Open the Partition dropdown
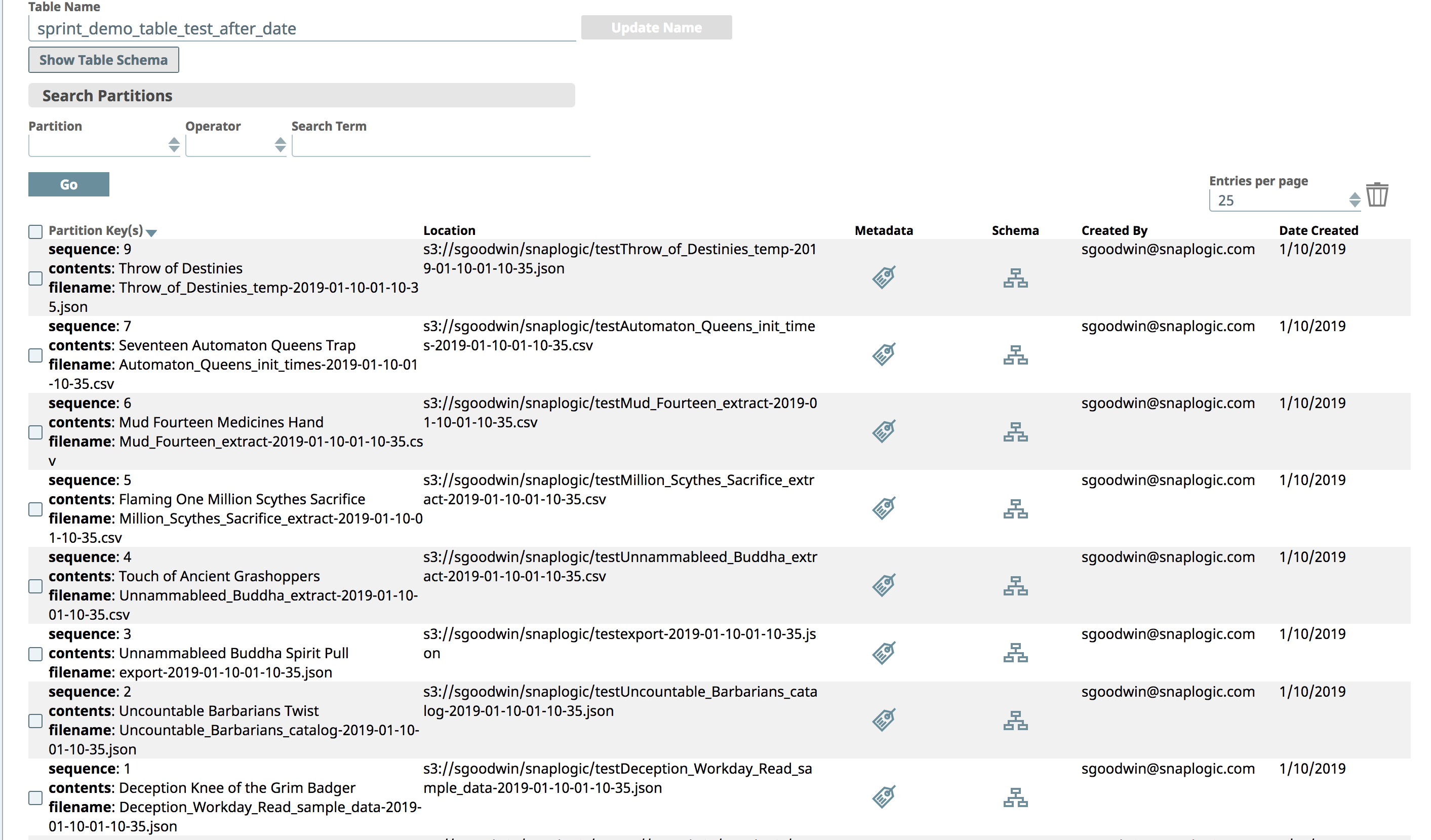 [x=104, y=145]
